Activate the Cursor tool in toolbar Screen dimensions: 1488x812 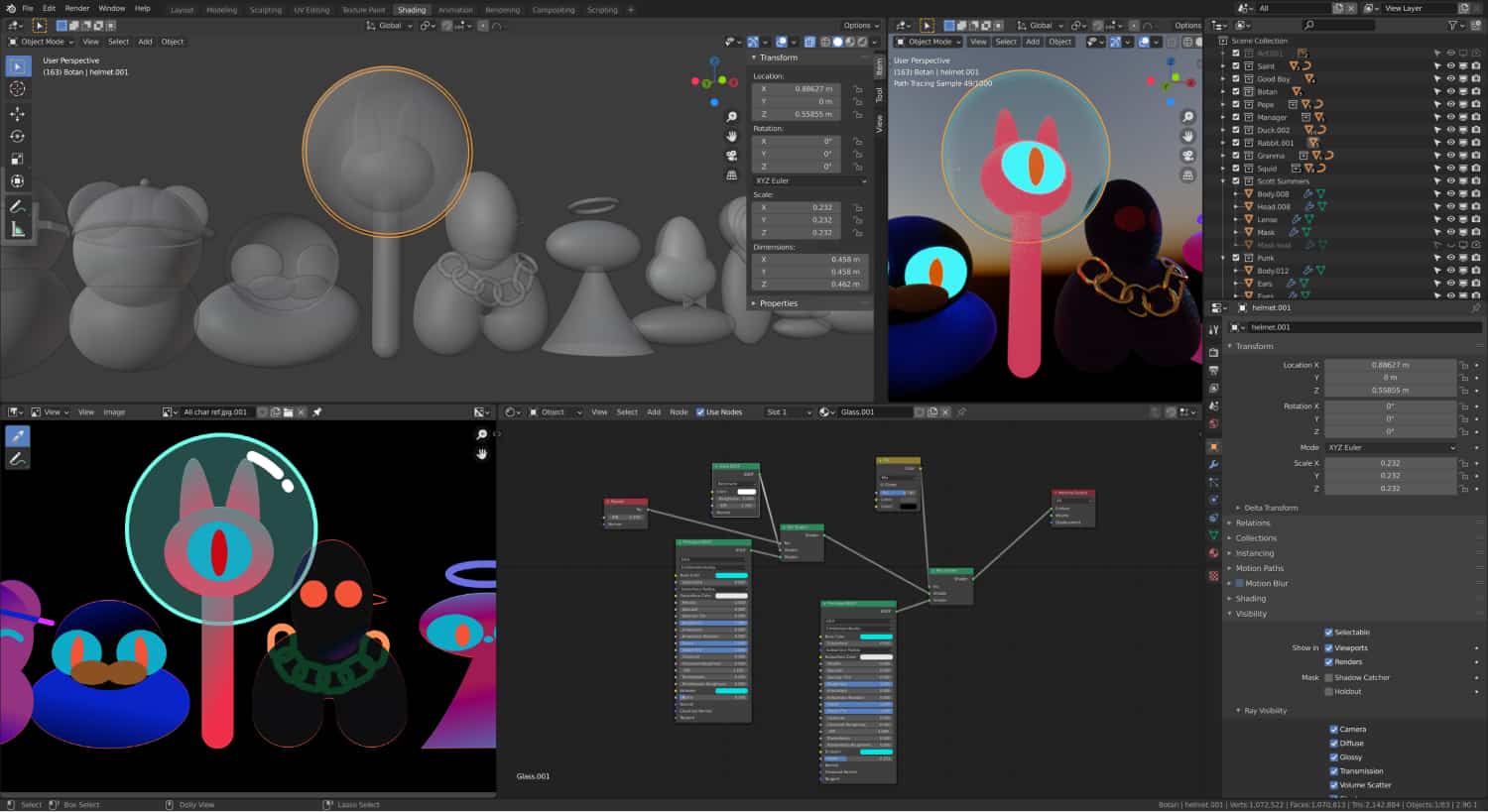tap(17, 89)
